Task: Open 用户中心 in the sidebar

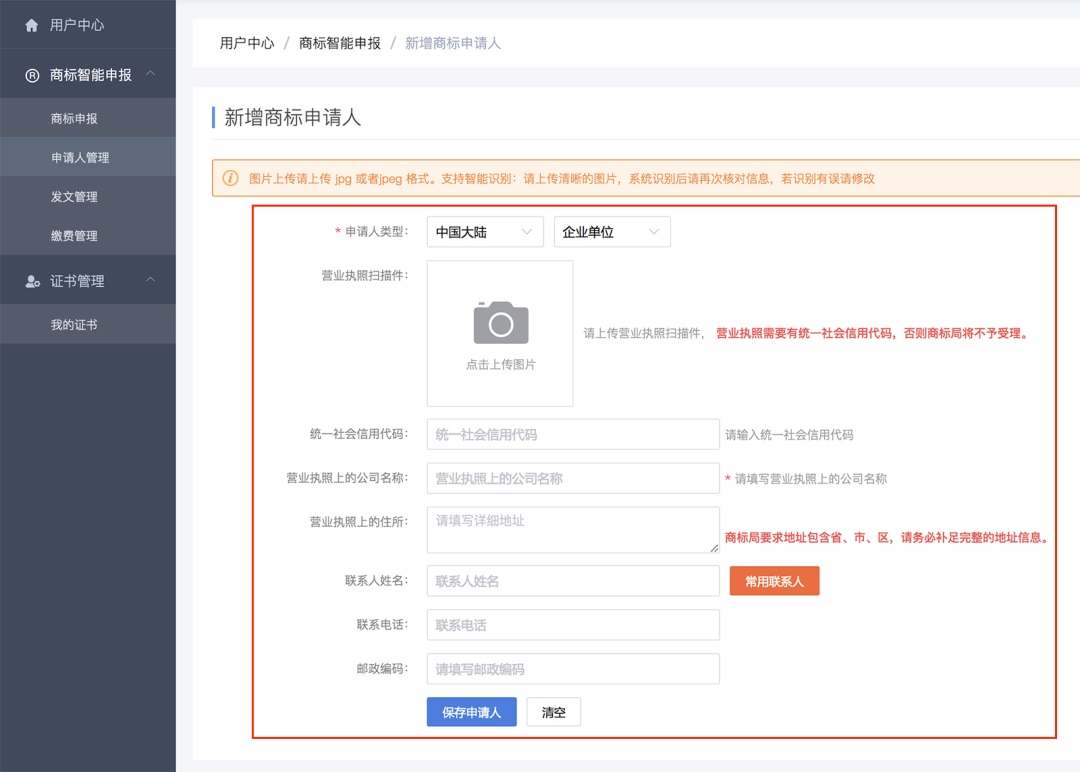Action: coord(87,25)
